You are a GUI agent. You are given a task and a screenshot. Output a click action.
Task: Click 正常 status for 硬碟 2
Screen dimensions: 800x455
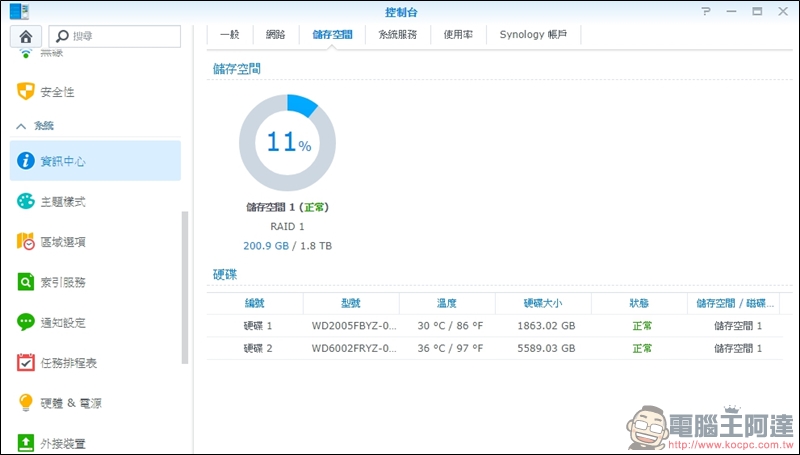pos(642,348)
